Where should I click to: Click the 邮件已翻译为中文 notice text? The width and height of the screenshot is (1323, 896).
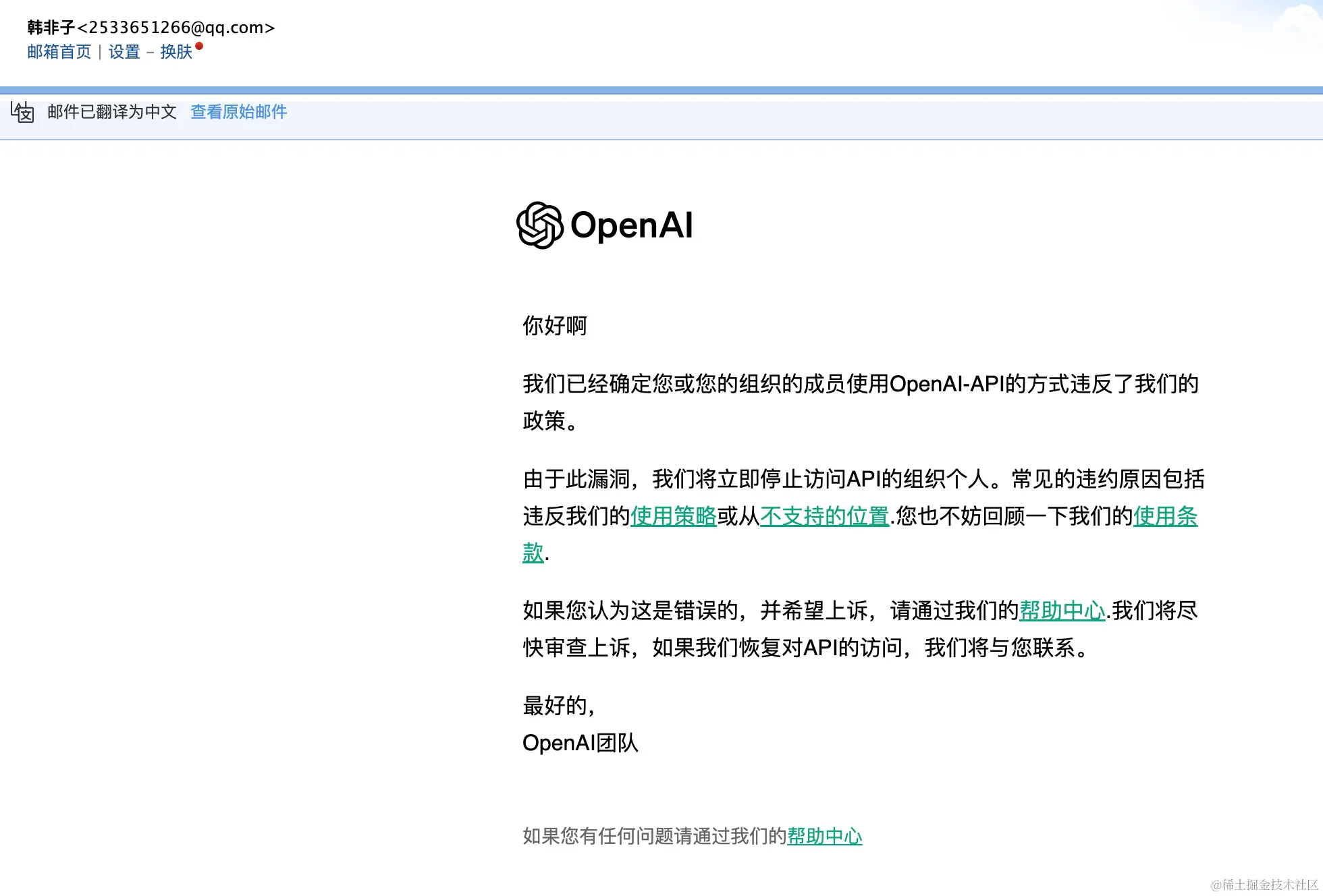tap(112, 112)
